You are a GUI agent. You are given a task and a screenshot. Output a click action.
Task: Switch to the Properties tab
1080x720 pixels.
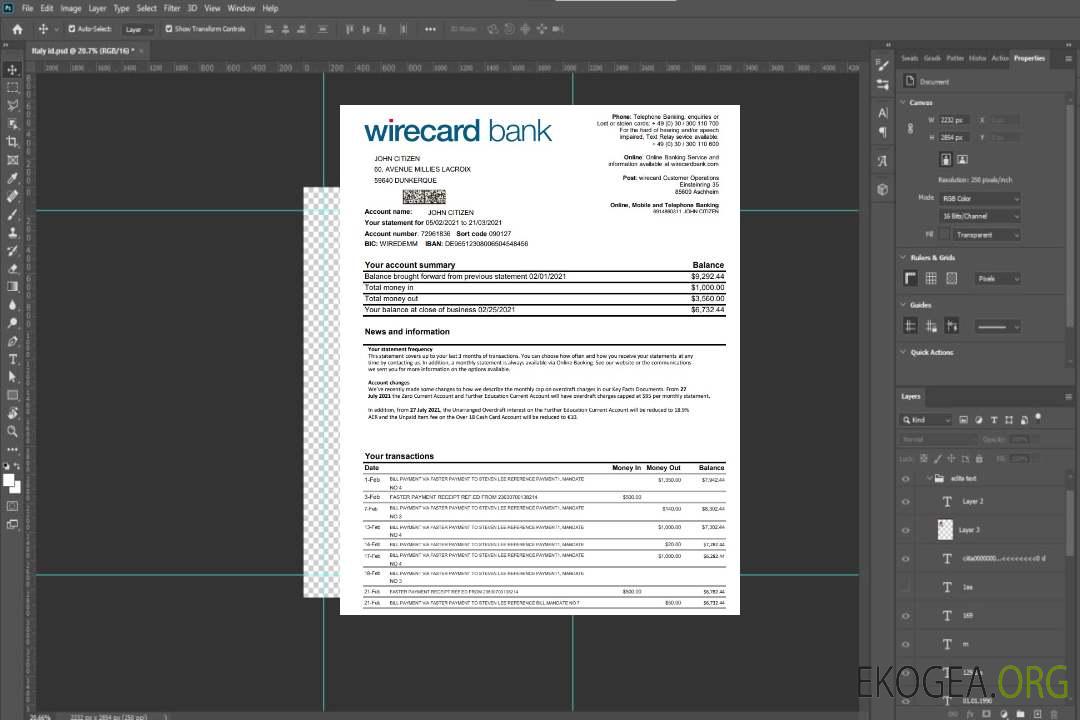coord(1029,58)
